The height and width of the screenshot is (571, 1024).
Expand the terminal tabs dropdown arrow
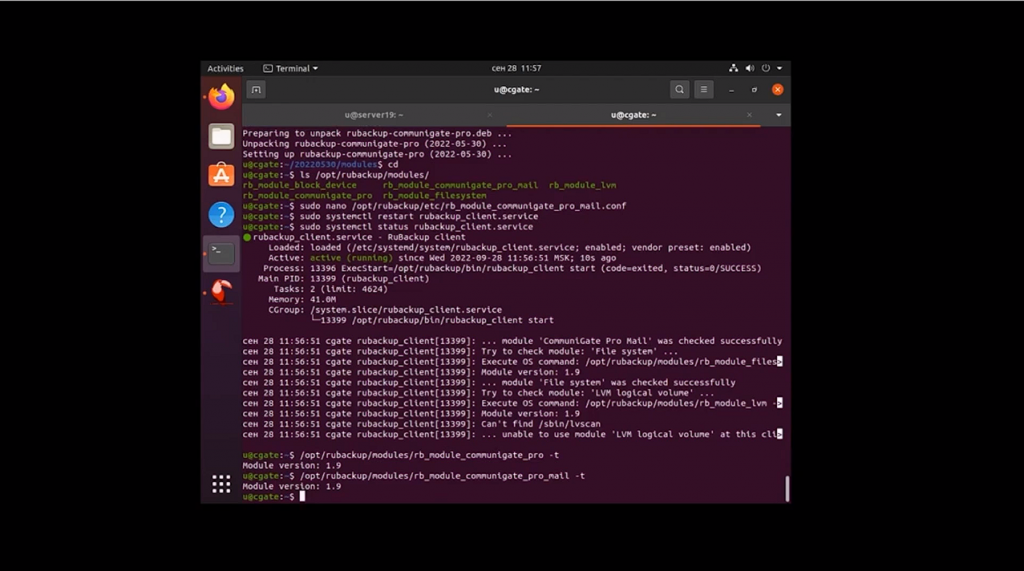(x=778, y=115)
